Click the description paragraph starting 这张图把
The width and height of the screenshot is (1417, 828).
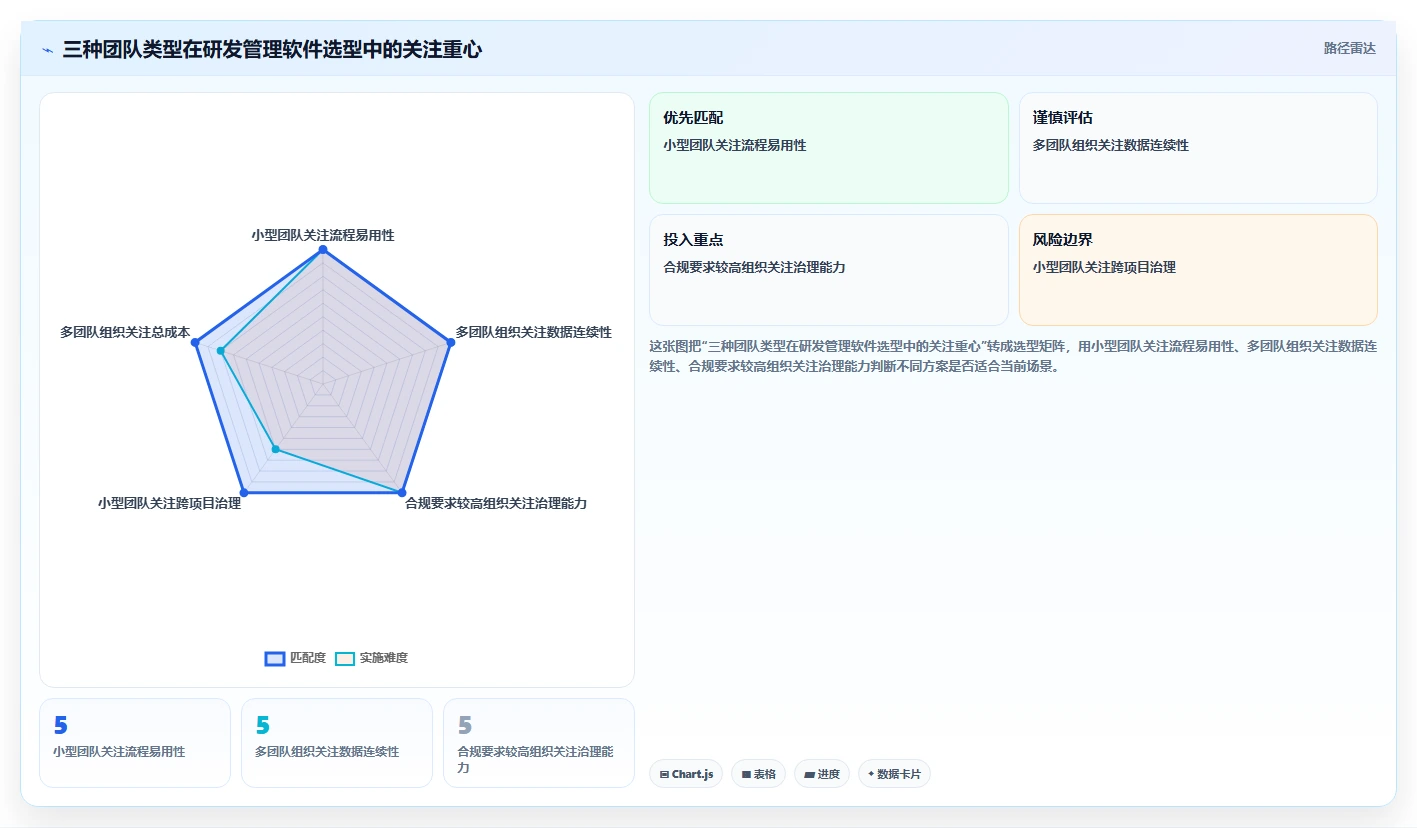coord(1013,356)
